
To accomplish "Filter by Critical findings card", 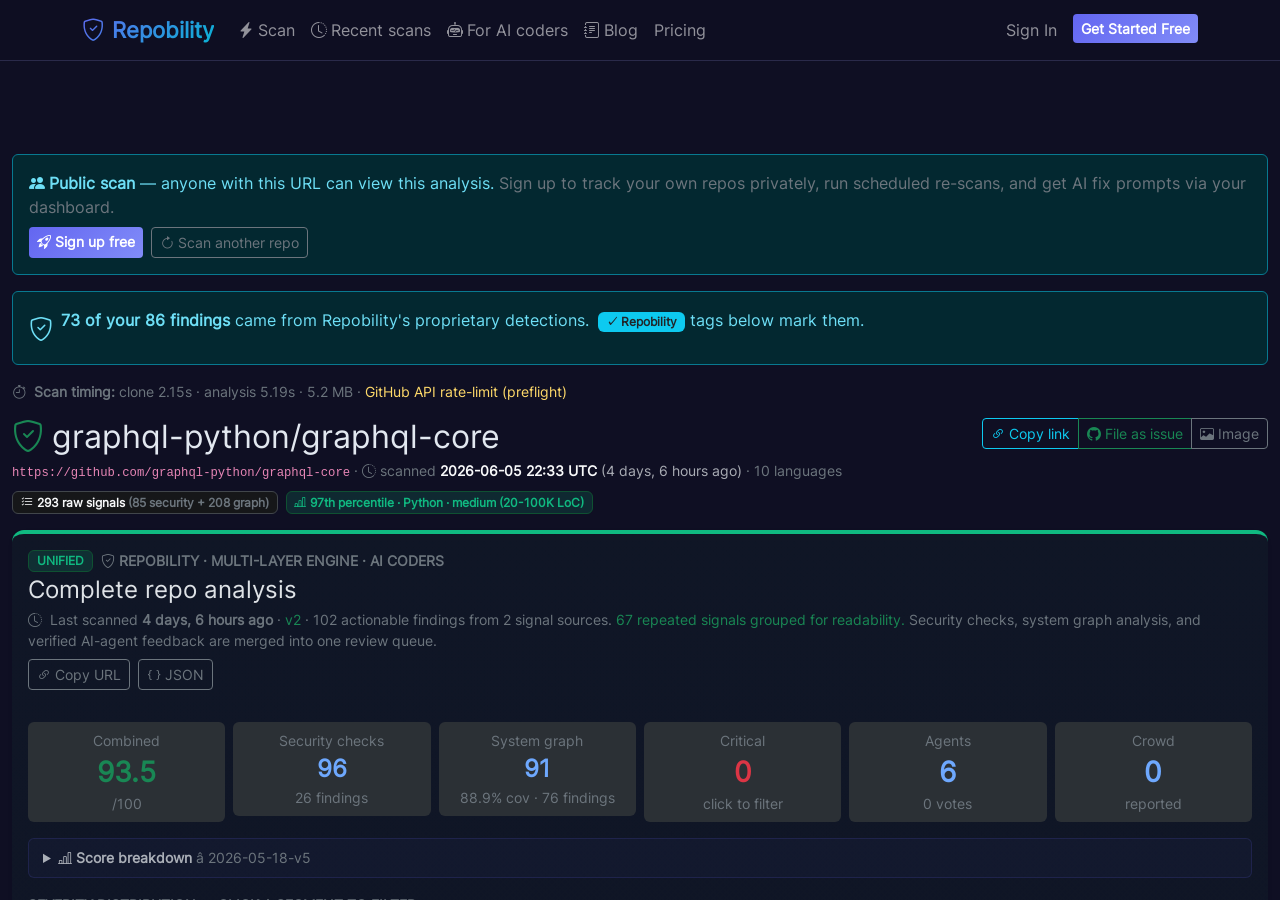I will pos(742,772).
